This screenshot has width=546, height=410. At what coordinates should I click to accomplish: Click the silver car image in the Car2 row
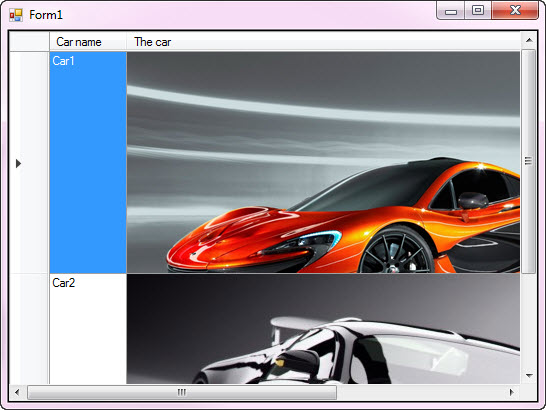tap(323, 329)
